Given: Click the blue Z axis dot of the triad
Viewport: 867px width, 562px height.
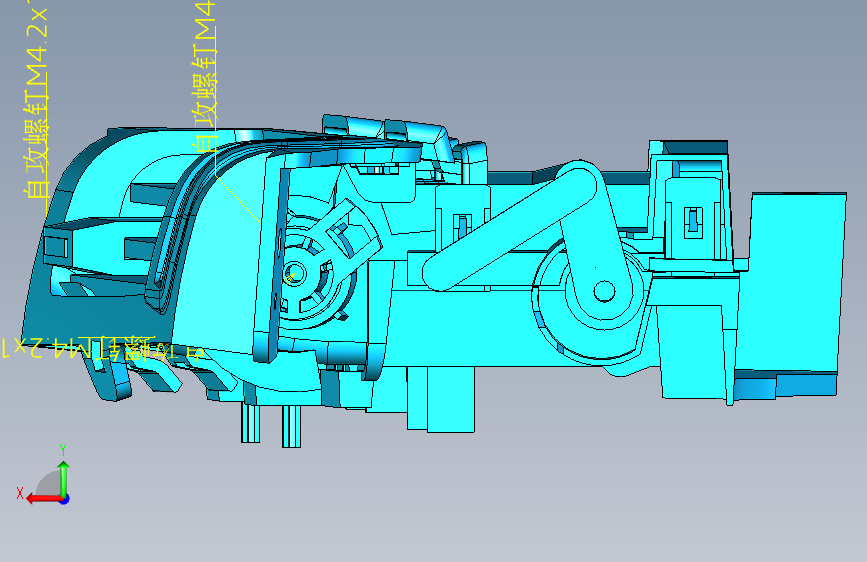Looking at the screenshot, I should coord(65,499).
